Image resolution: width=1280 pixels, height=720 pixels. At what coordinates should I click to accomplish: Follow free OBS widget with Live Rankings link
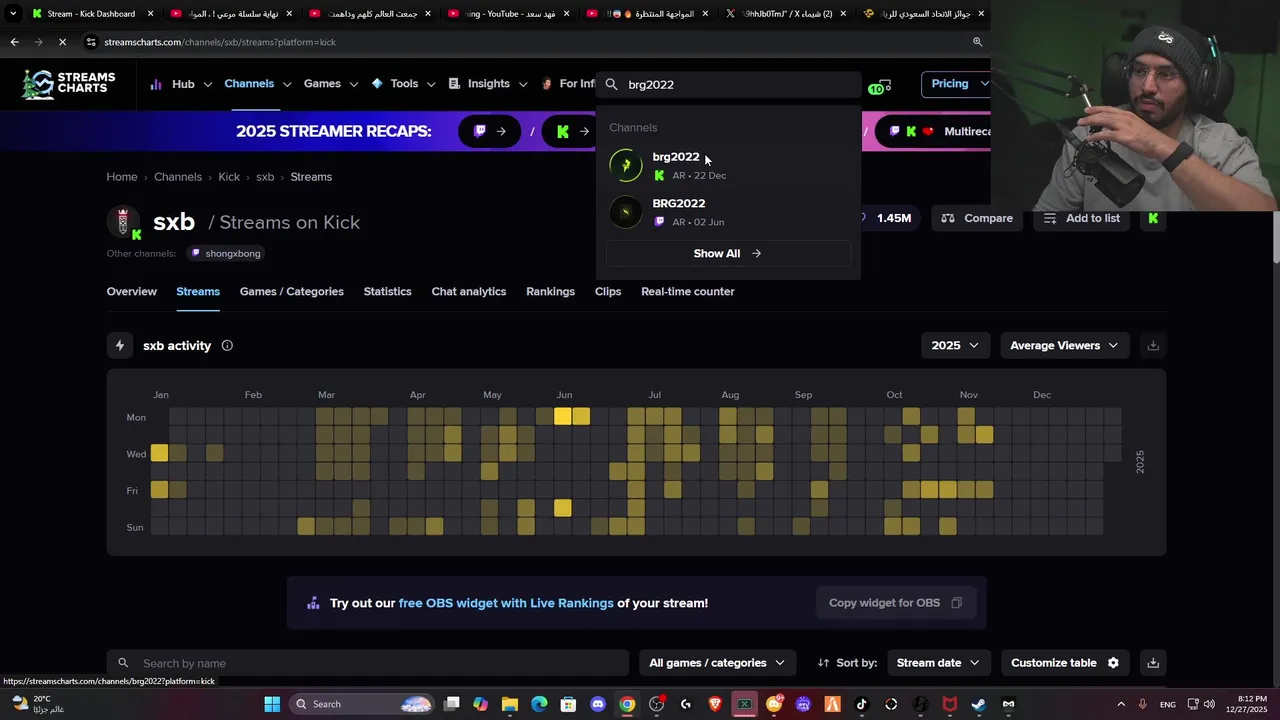[x=506, y=603]
